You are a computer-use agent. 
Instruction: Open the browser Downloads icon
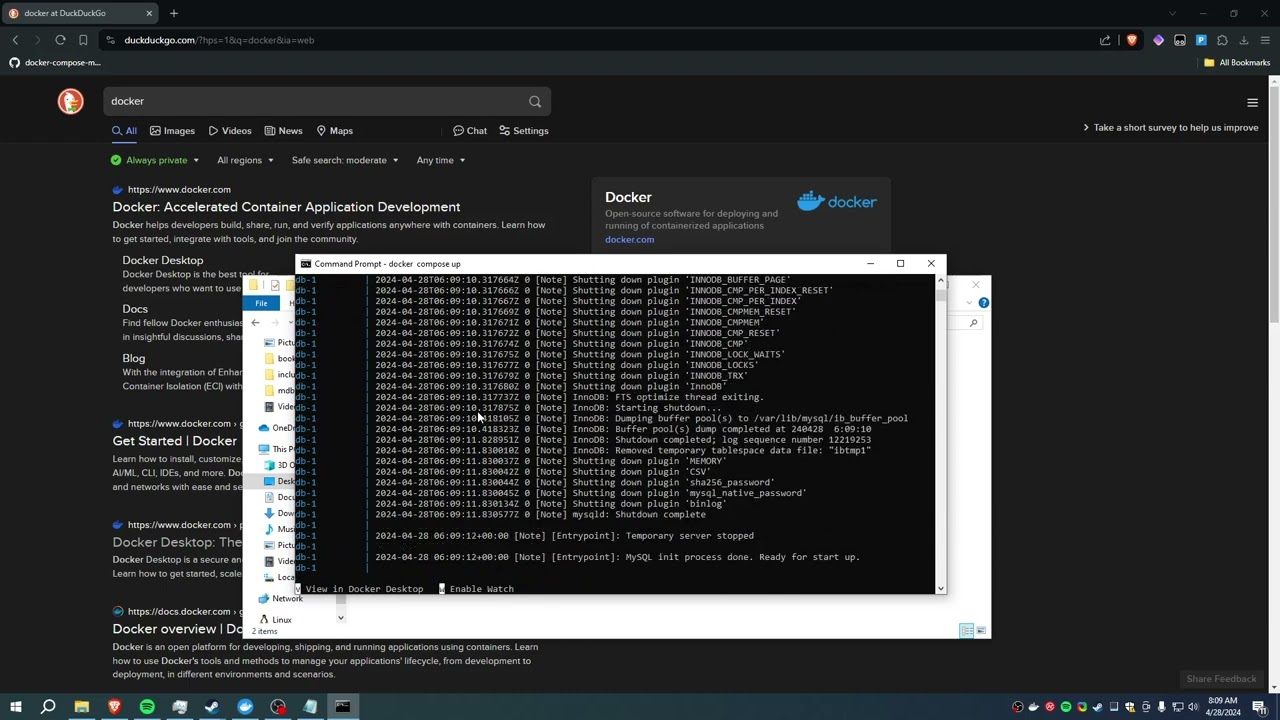click(1244, 40)
